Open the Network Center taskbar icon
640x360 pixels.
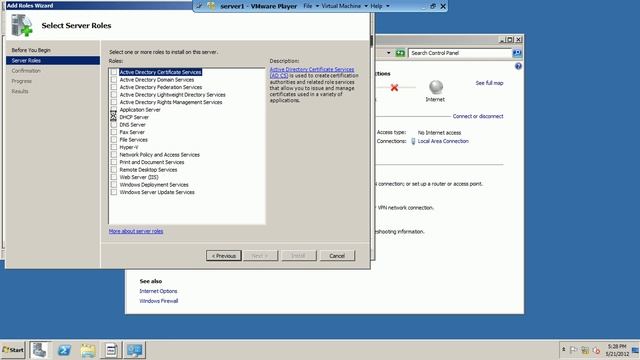point(135,350)
